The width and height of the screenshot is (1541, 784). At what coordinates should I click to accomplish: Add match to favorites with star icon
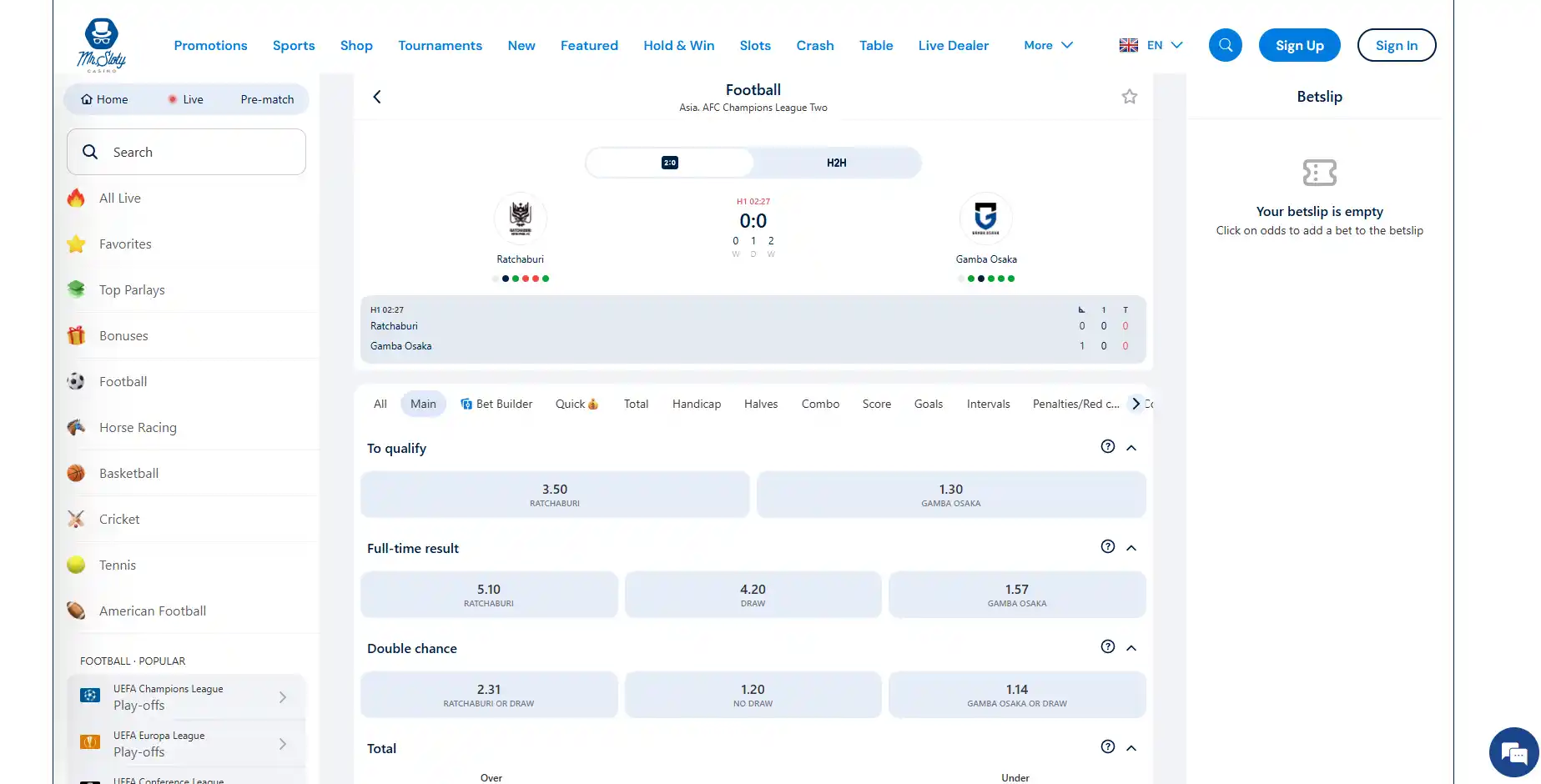1129,97
